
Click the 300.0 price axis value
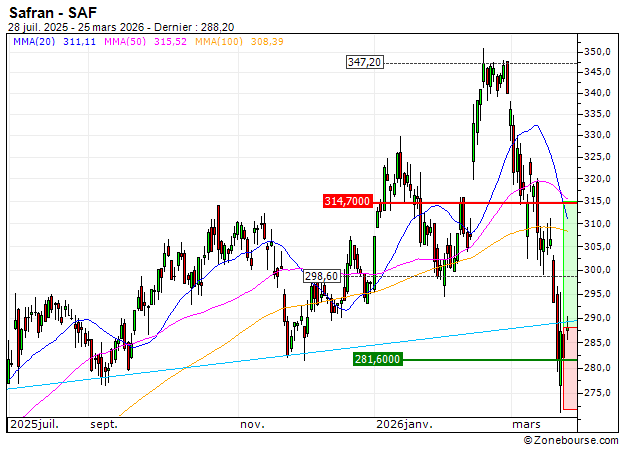597,270
